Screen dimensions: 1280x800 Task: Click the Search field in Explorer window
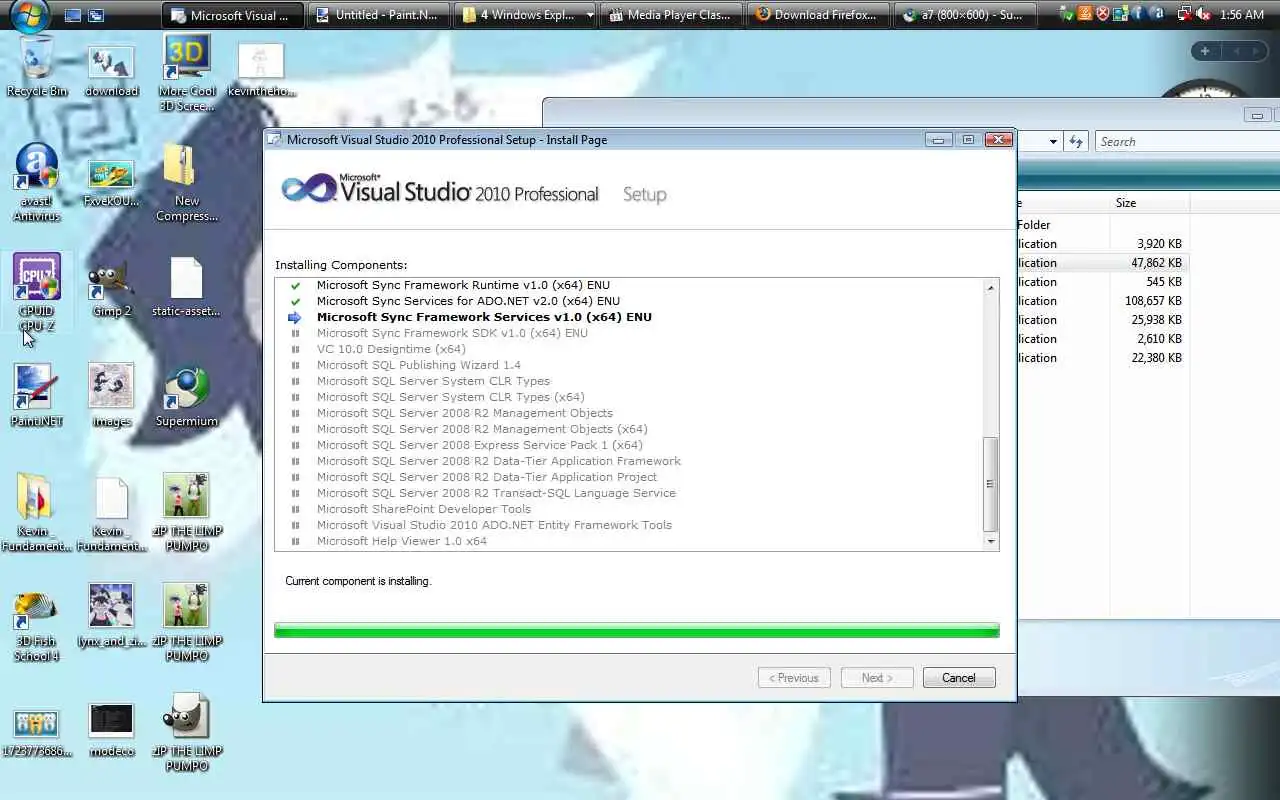1187,142
